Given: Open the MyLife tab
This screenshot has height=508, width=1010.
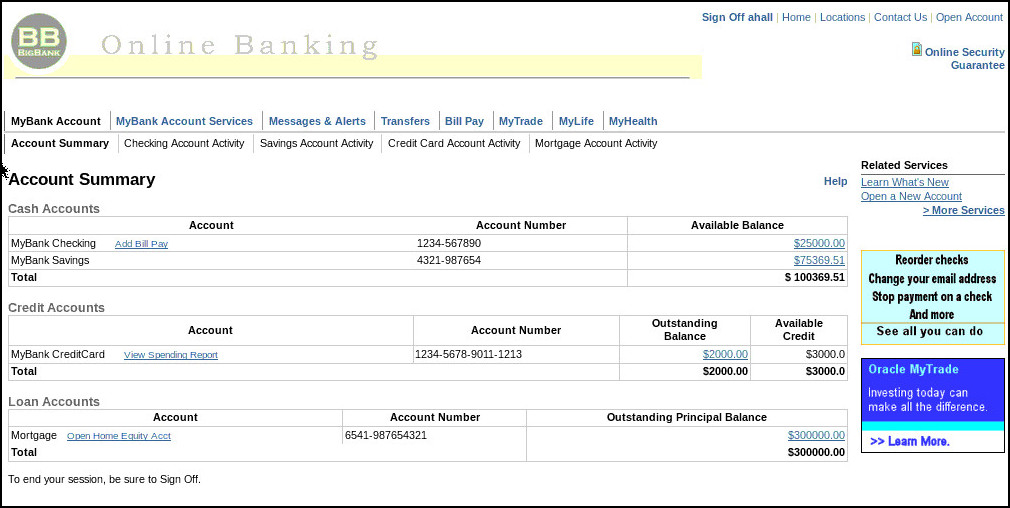Looking at the screenshot, I should coord(576,121).
